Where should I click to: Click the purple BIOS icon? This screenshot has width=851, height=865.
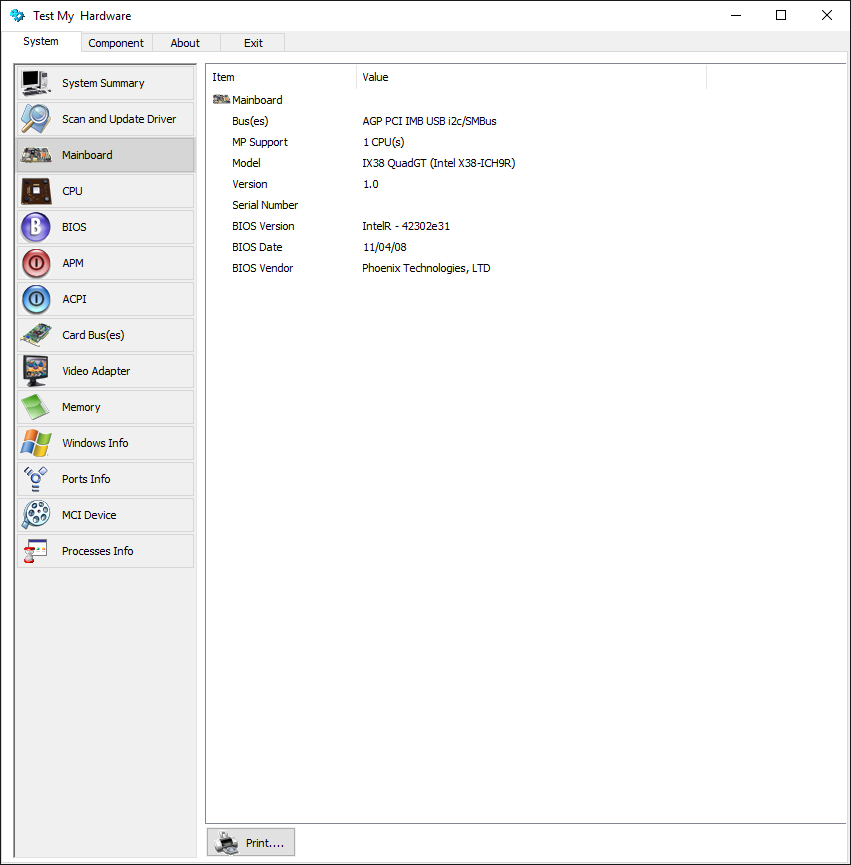[36, 227]
